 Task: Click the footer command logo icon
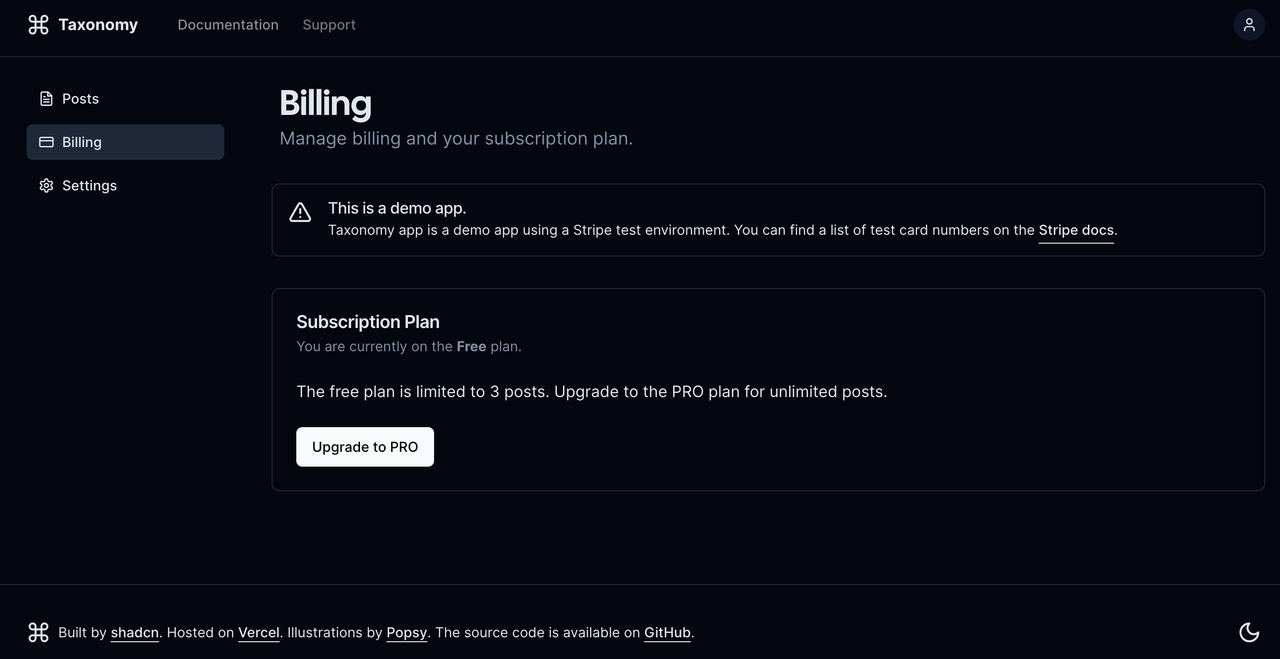[38, 632]
